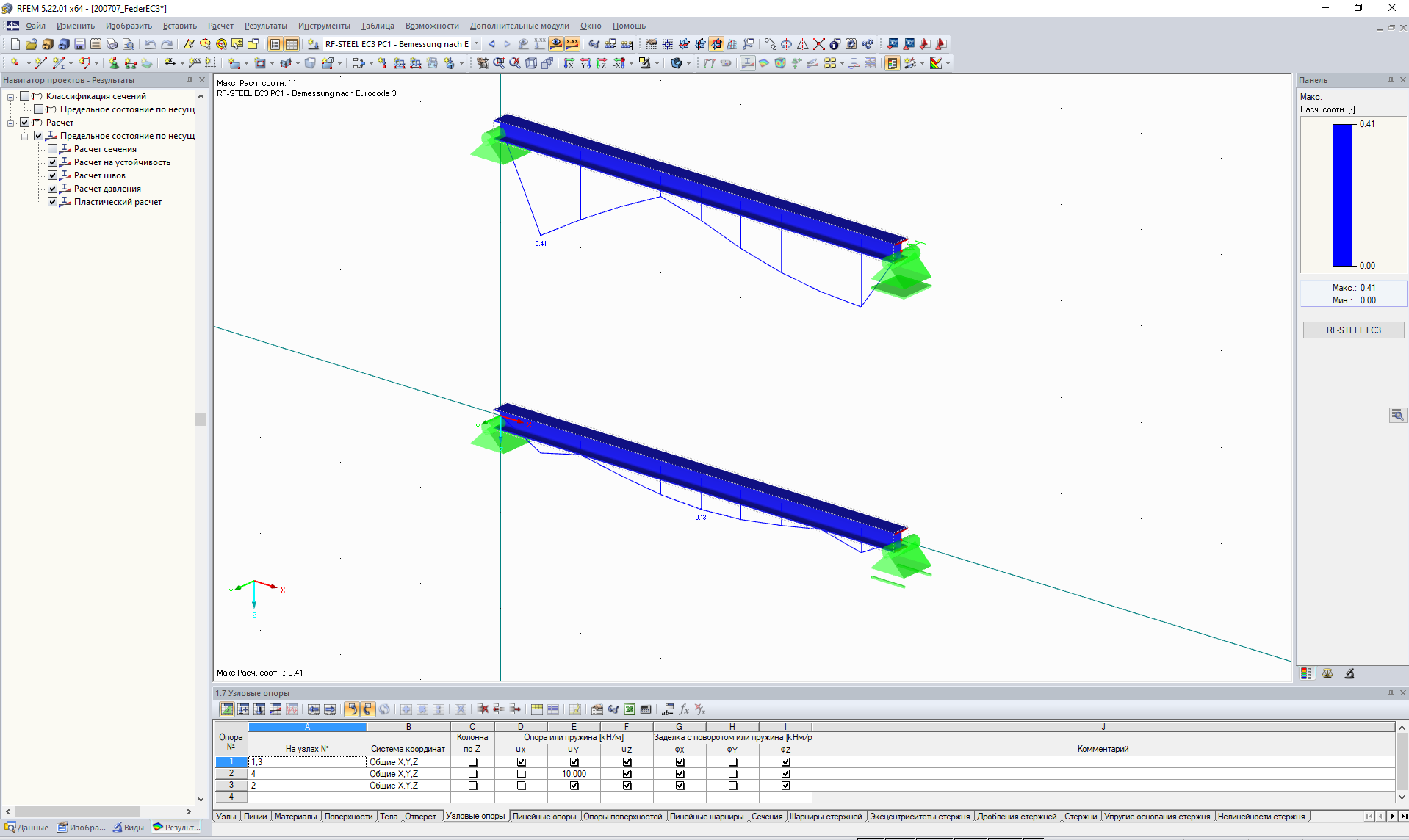The width and height of the screenshot is (1409, 840).
Task: Click the wireframe cube display icon
Action: [x=531, y=63]
